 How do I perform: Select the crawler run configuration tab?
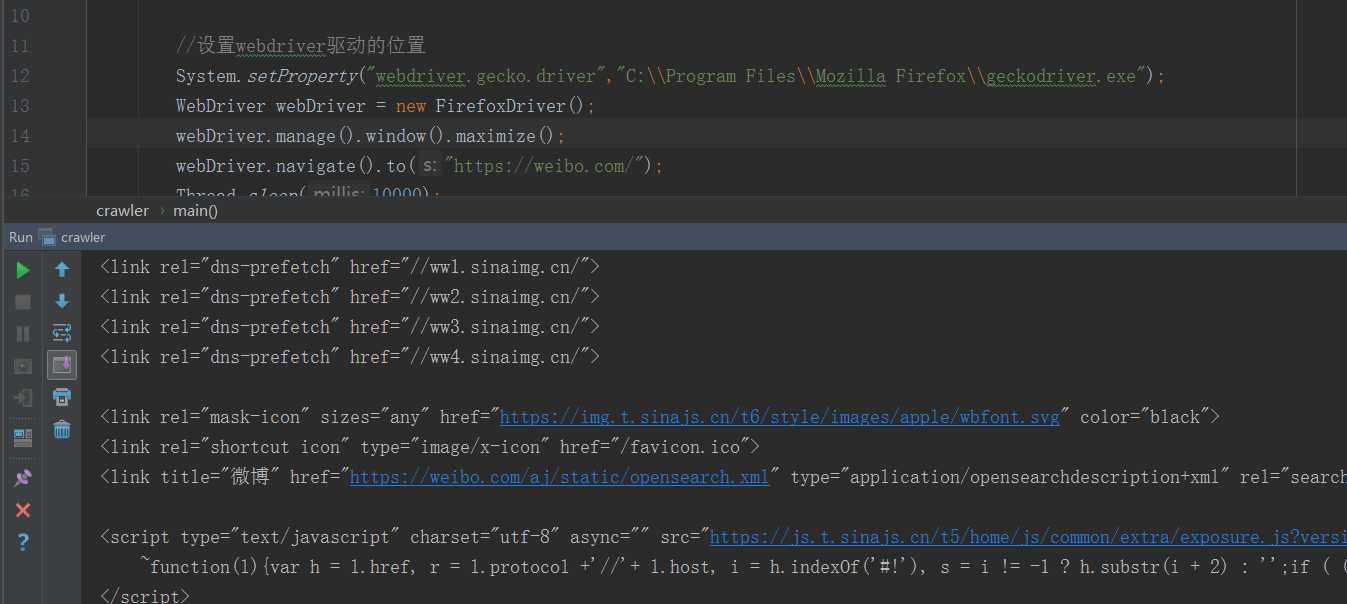pyautogui.click(x=72, y=237)
